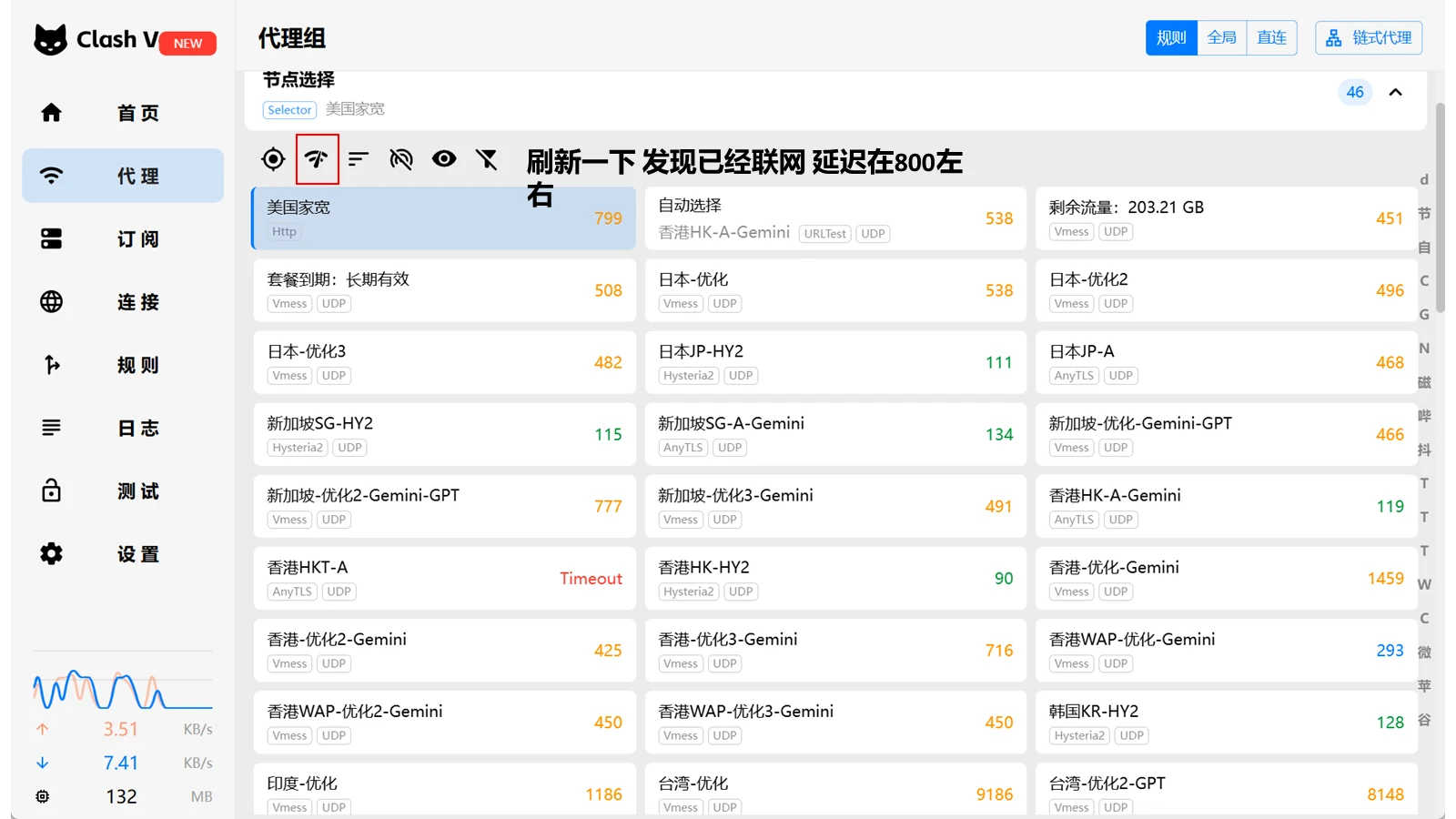Switch mode to 全局 global
1456x819 pixels.
(1222, 37)
